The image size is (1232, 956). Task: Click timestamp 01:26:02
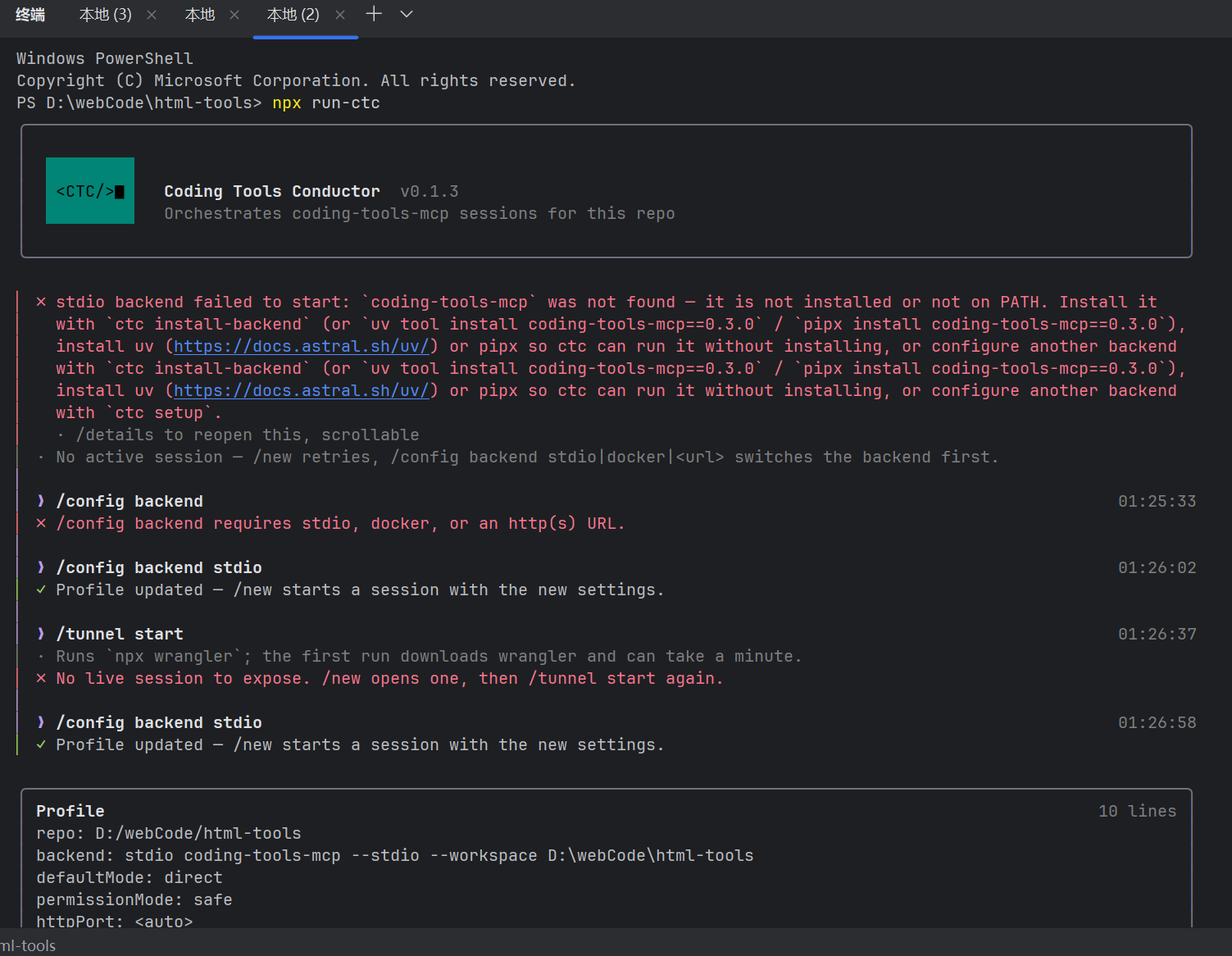pyautogui.click(x=1157, y=567)
